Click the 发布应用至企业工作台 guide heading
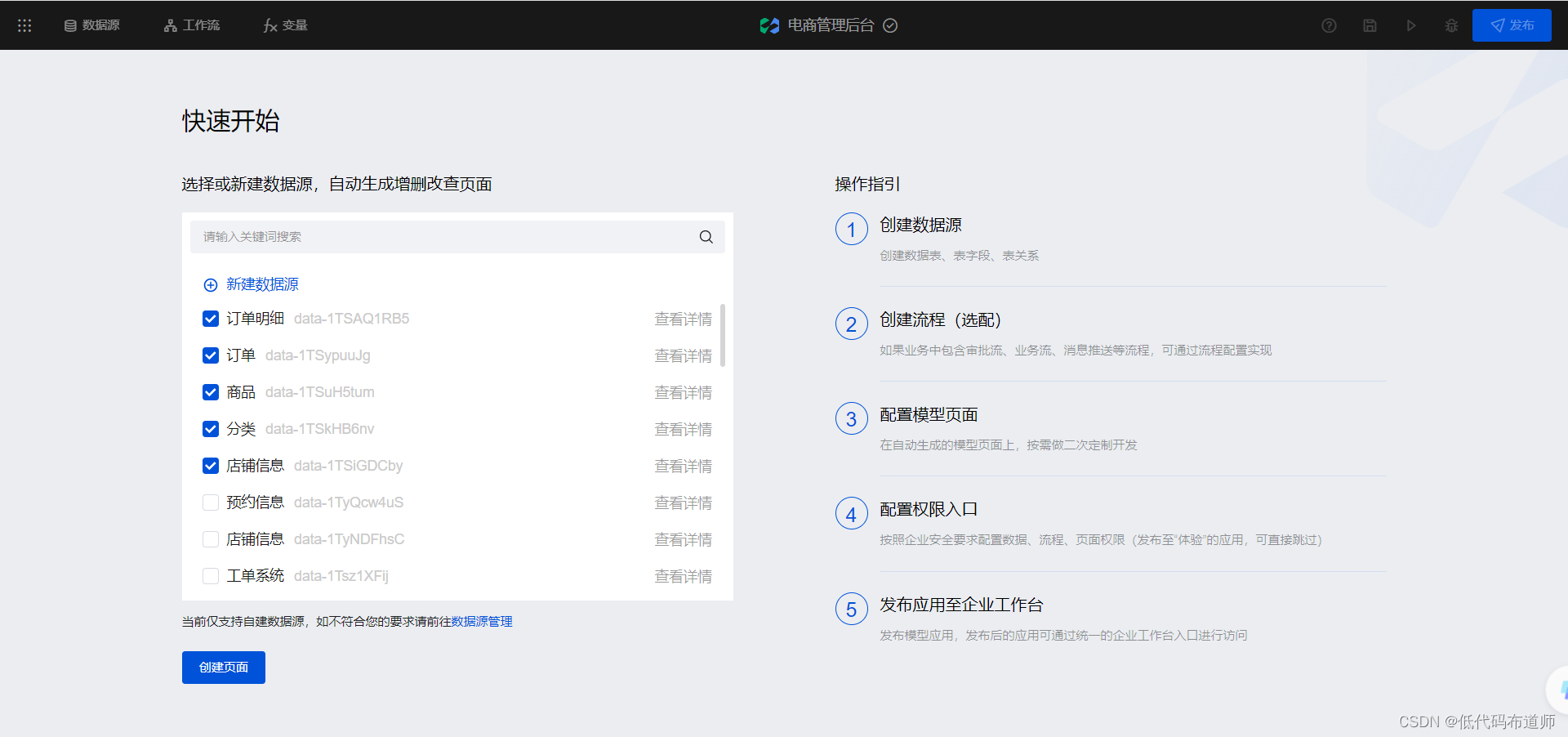The width and height of the screenshot is (1568, 737). [x=961, y=605]
